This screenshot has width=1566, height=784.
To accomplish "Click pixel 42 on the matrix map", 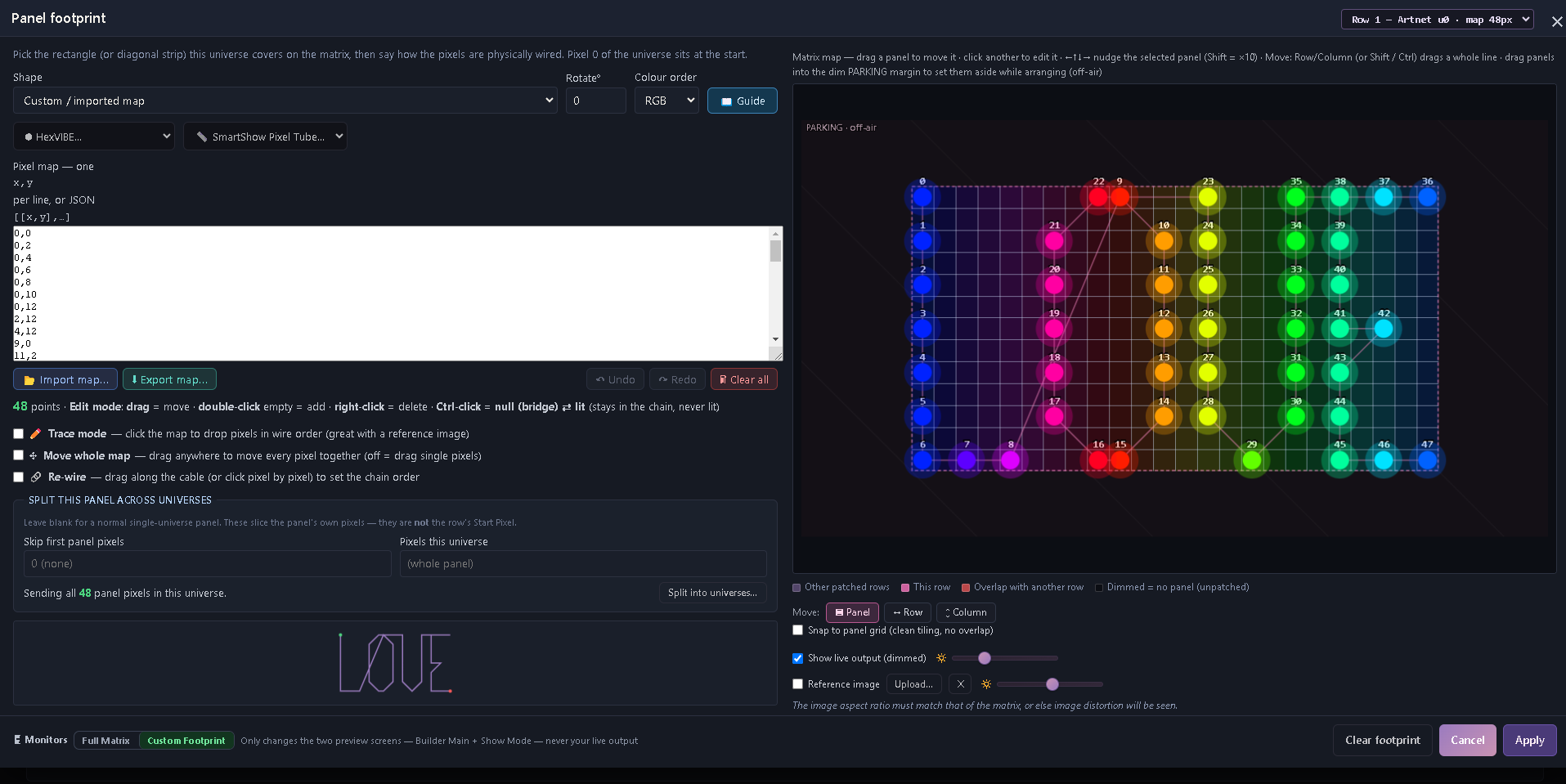I will tap(1384, 329).
